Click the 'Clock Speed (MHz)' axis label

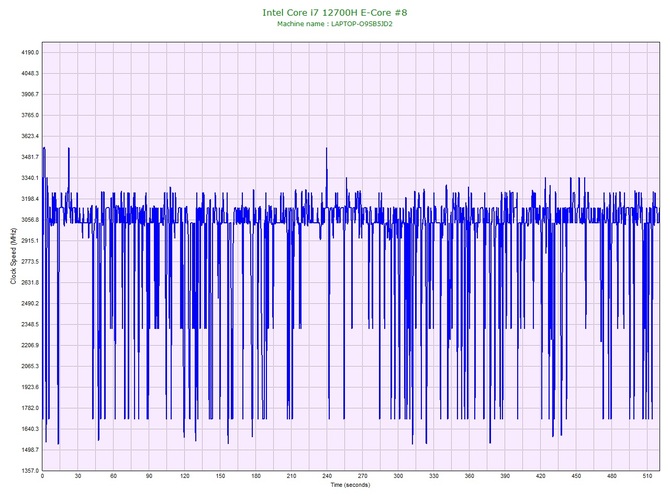[13, 256]
